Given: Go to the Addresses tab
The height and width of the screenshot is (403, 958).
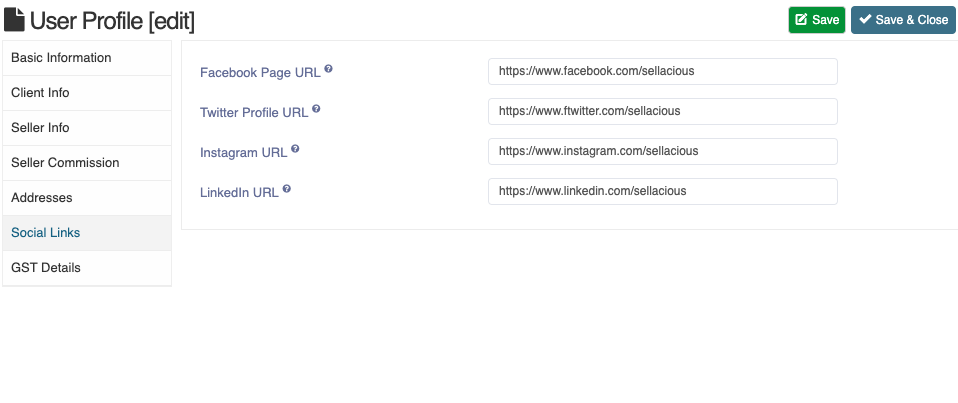Looking at the screenshot, I should pos(87,198).
